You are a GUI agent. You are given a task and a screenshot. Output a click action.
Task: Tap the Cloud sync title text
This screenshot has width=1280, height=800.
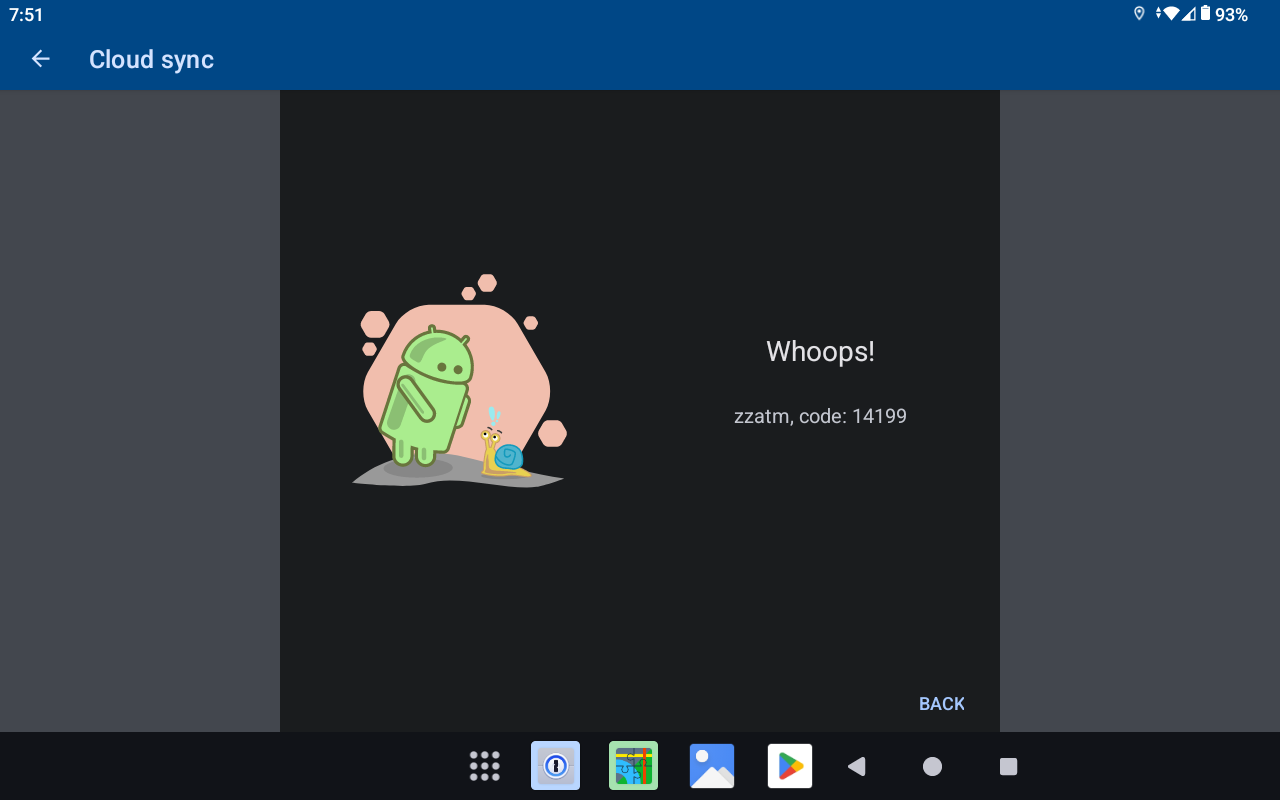(x=151, y=60)
